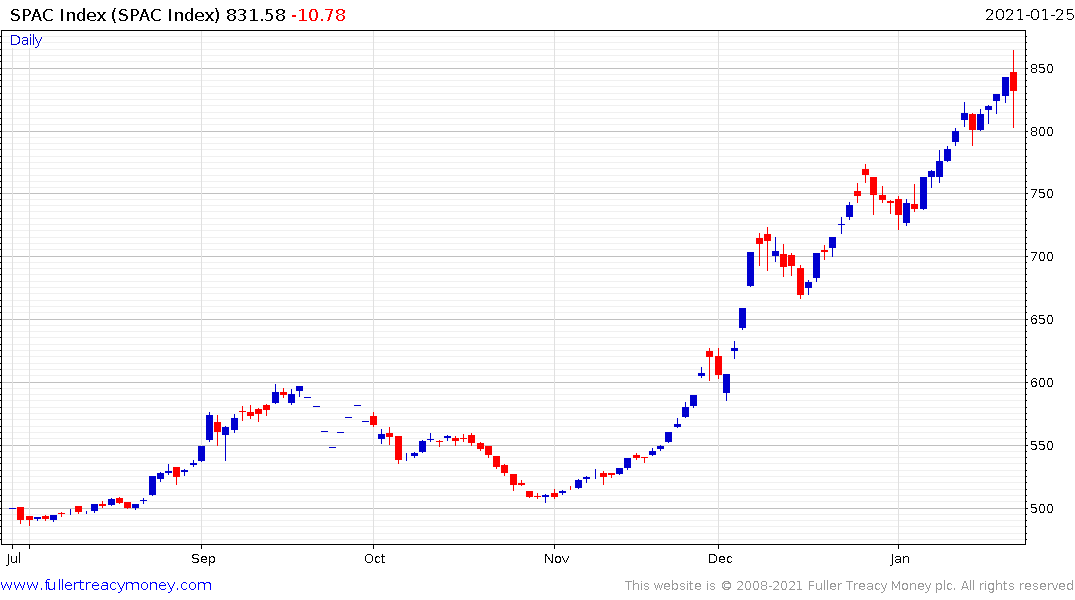Select the Sep marker on time axis
The height and width of the screenshot is (600, 1075).
pyautogui.click(x=203, y=558)
